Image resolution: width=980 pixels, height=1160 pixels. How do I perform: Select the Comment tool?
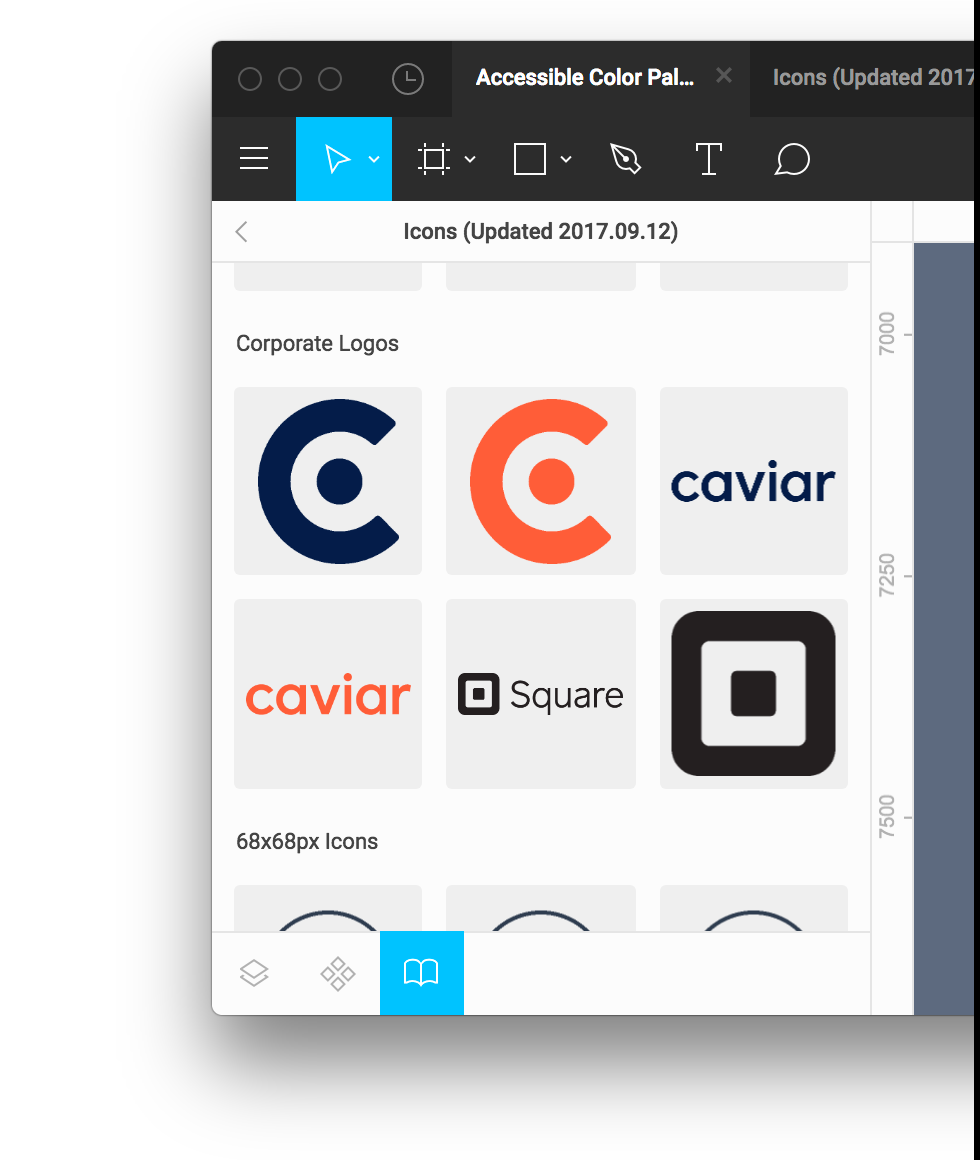point(792,159)
